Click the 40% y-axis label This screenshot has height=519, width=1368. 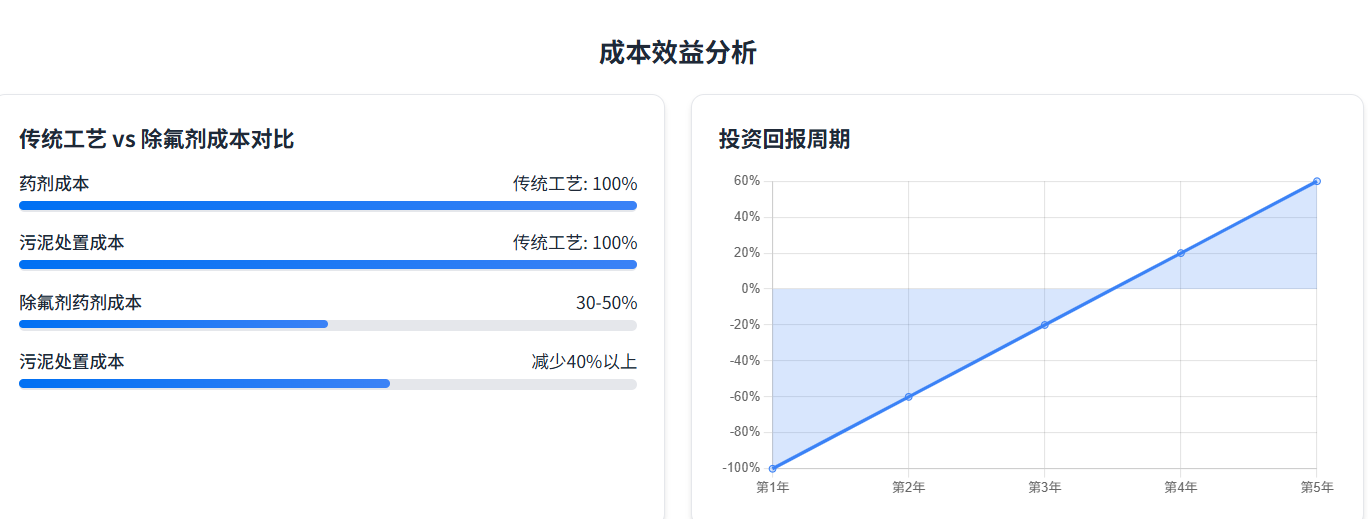747,217
